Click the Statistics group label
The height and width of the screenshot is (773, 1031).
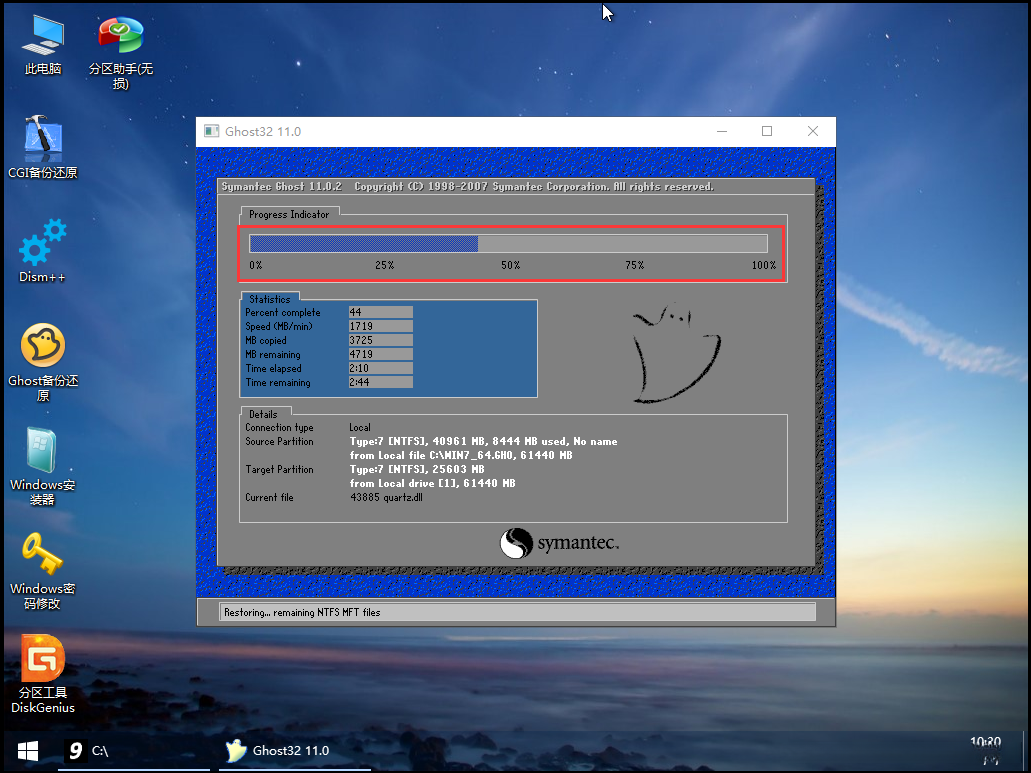click(269, 299)
